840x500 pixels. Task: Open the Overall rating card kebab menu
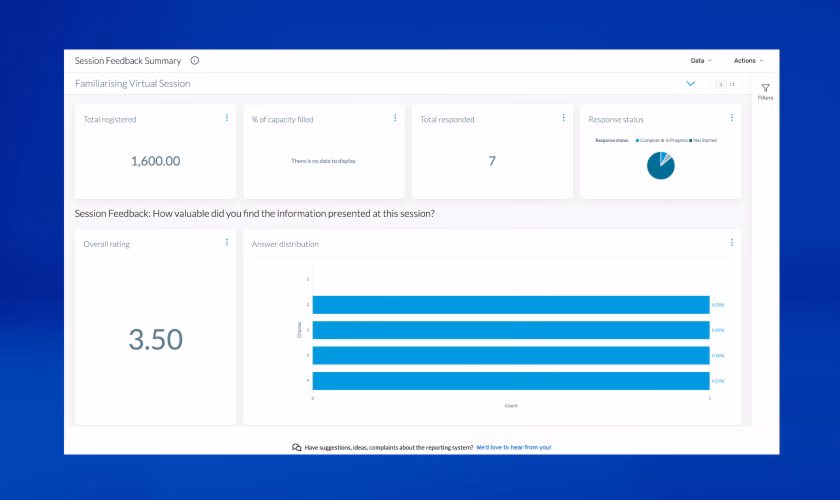coord(227,243)
